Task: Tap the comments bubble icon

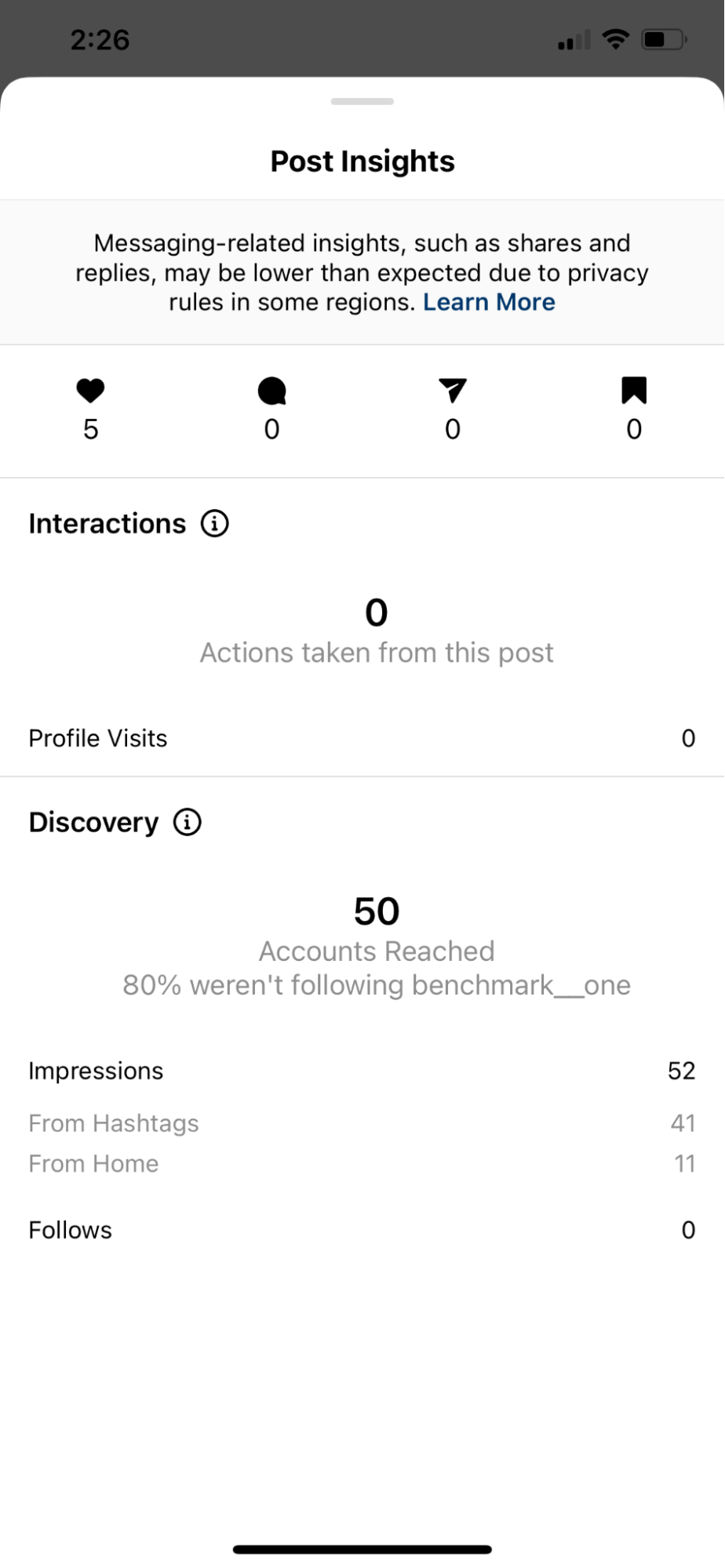Action: 271,391
